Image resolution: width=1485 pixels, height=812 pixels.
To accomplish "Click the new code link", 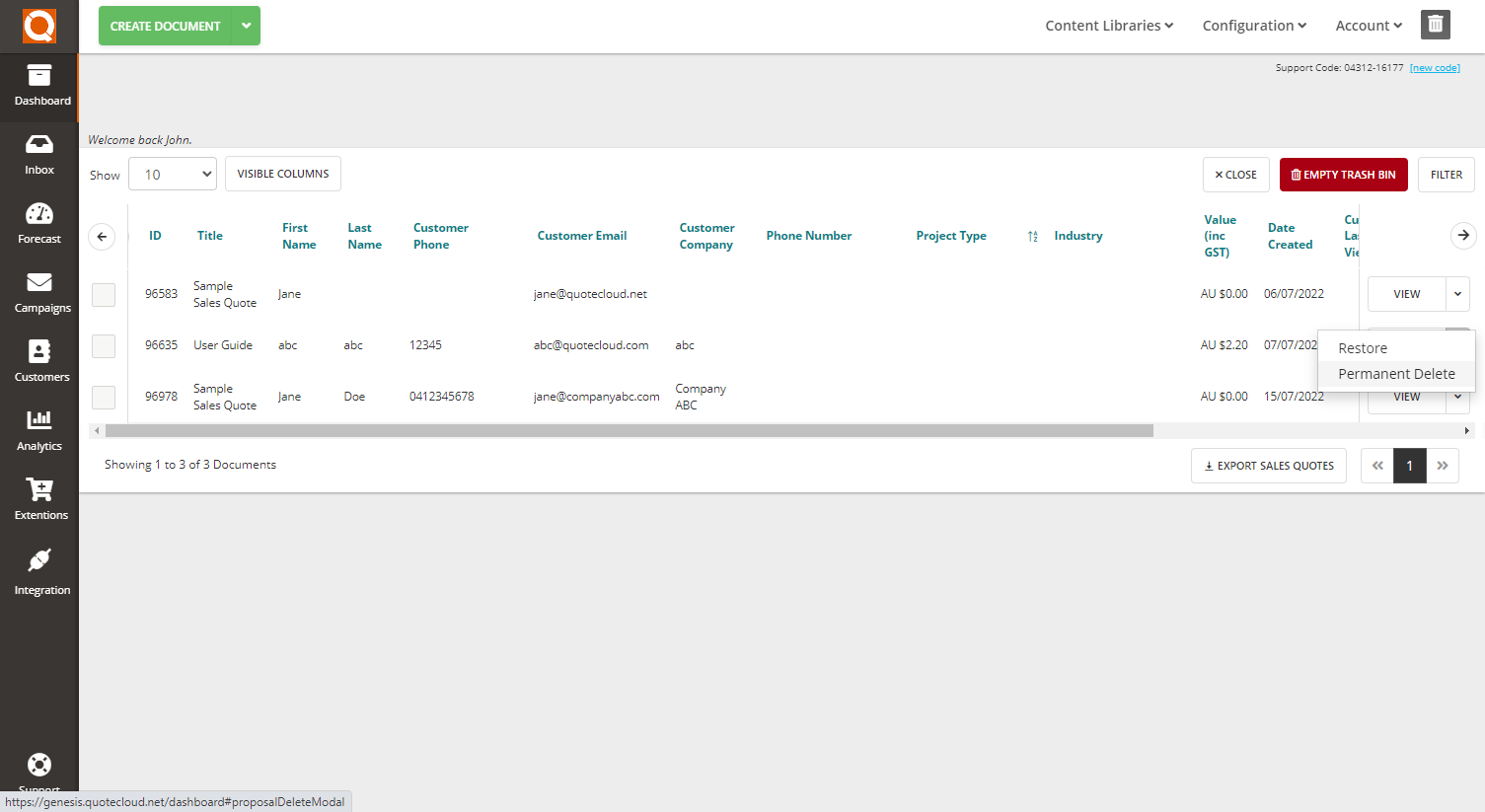I will point(1435,67).
